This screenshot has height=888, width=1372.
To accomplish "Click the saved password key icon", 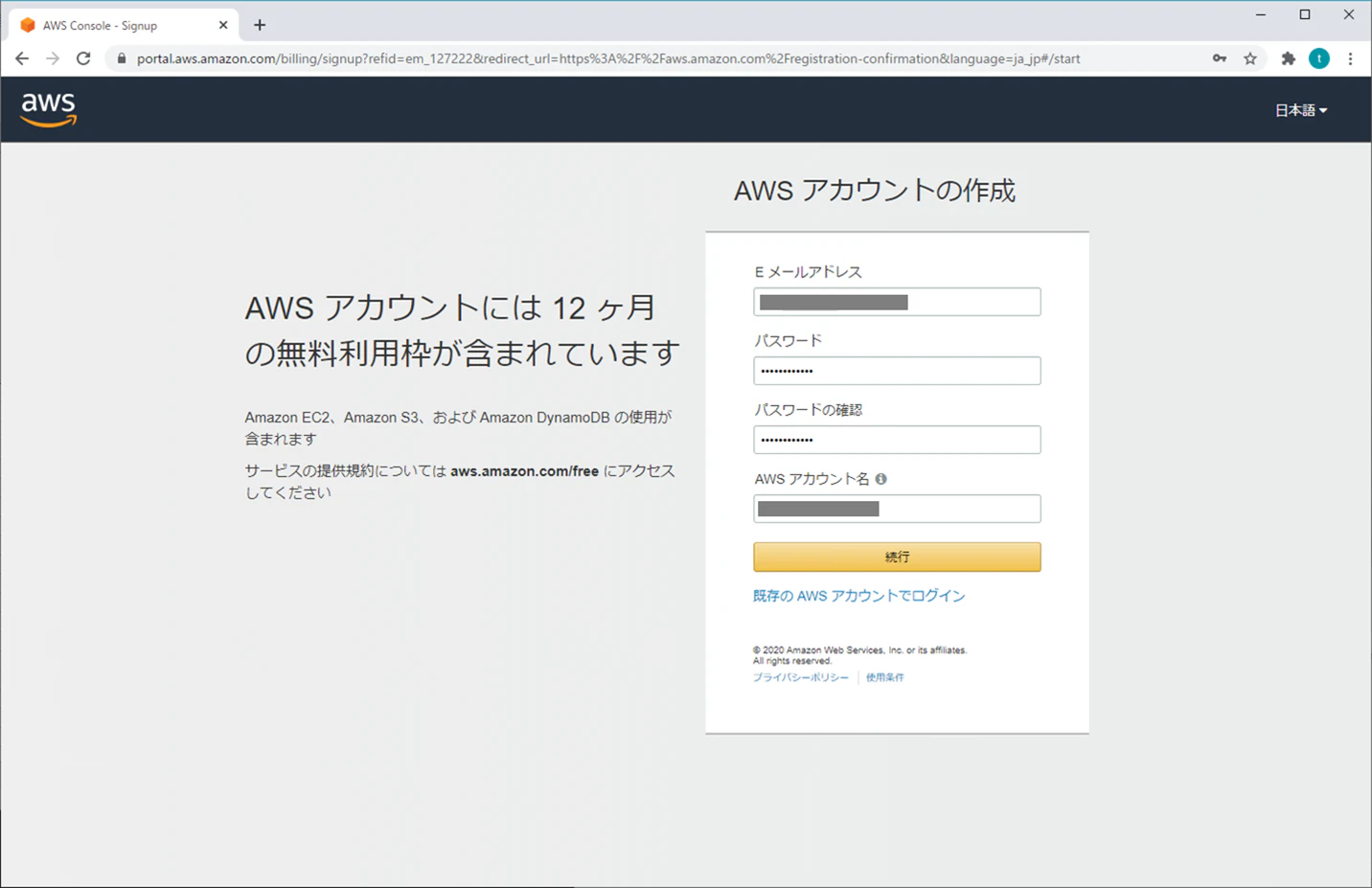I will 1220,58.
